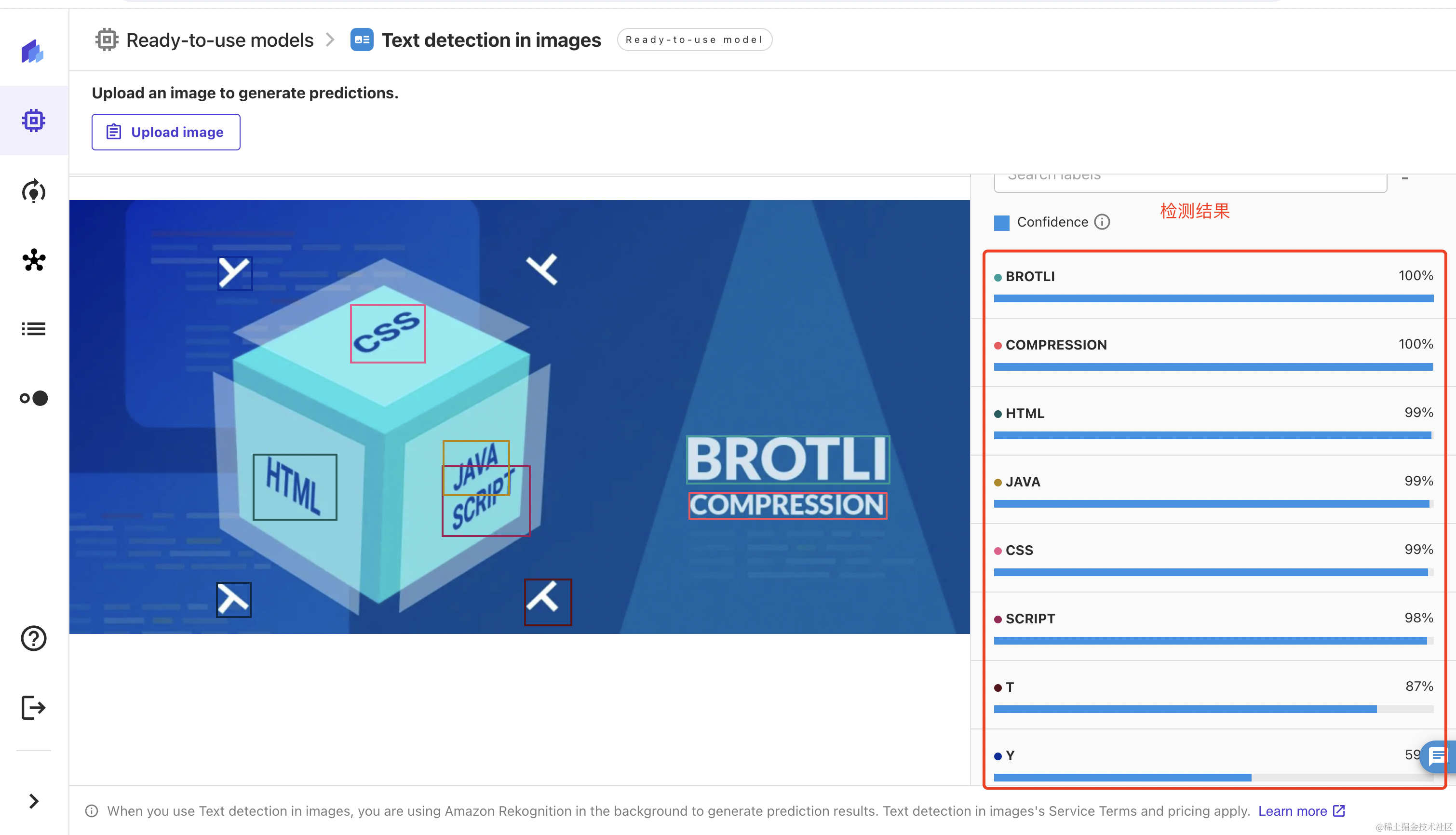This screenshot has height=835, width=1456.
Task: Click the circle/dot toggle icon in sidebar
Action: click(x=34, y=398)
